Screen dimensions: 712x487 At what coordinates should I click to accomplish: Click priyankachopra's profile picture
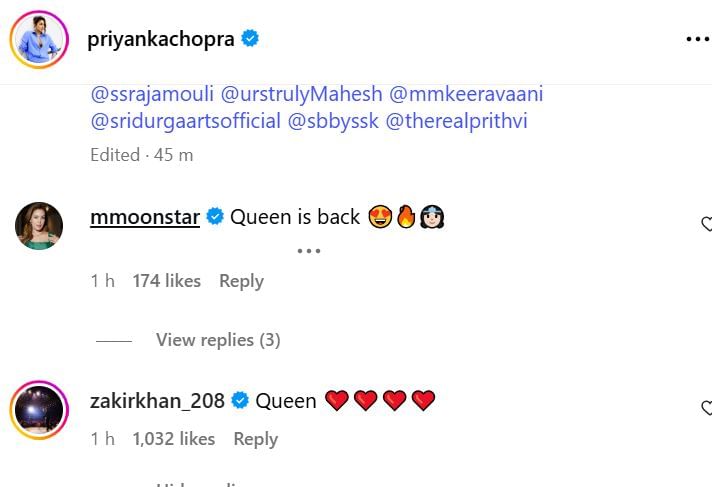click(x=39, y=40)
